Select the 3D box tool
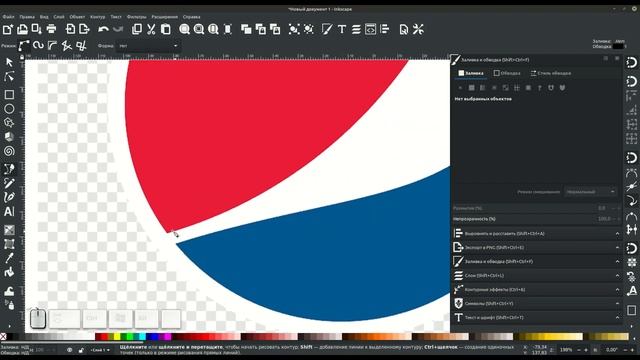The width and height of the screenshot is (640, 360). (9, 137)
